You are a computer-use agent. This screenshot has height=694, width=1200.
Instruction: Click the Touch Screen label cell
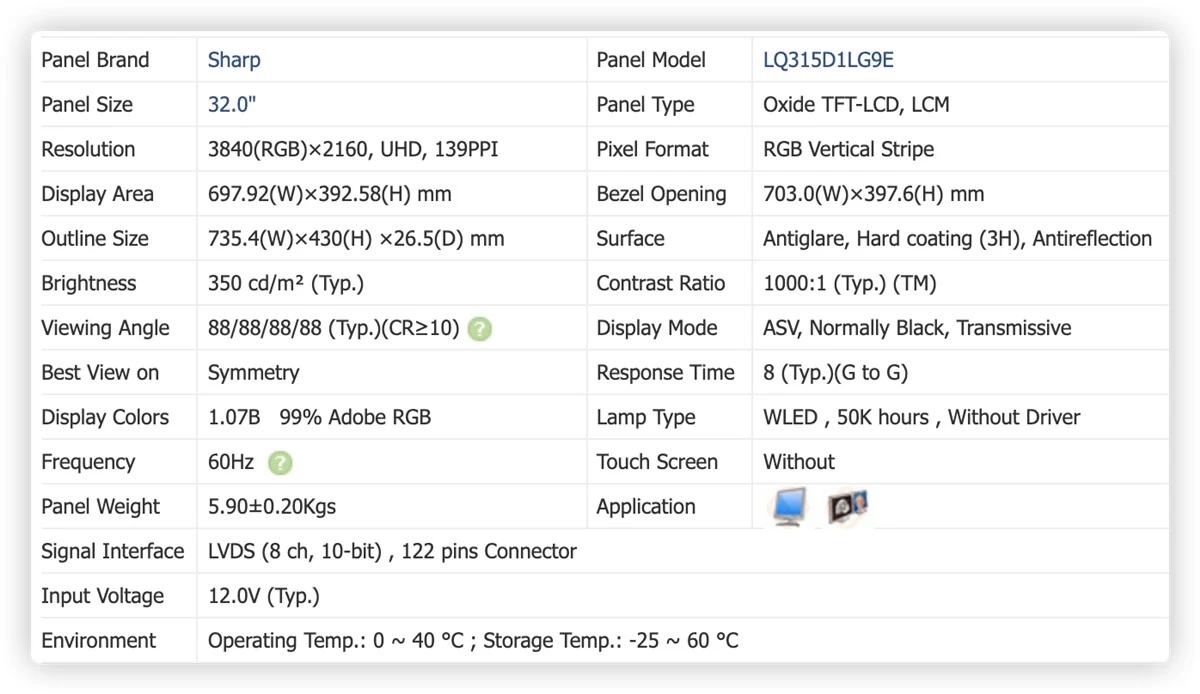click(x=670, y=462)
